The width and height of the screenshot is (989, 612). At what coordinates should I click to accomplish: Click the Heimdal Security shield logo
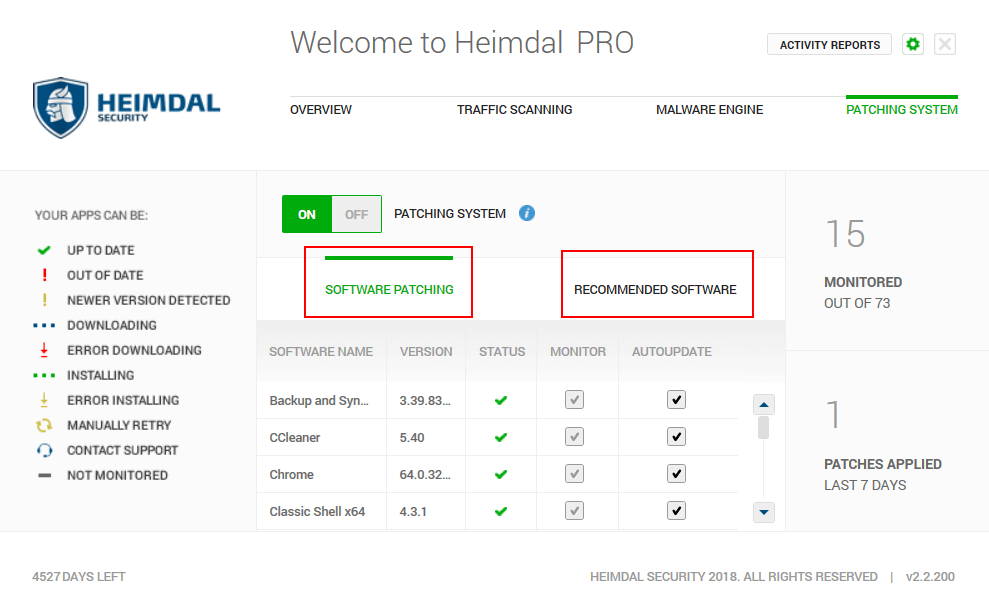[x=61, y=108]
